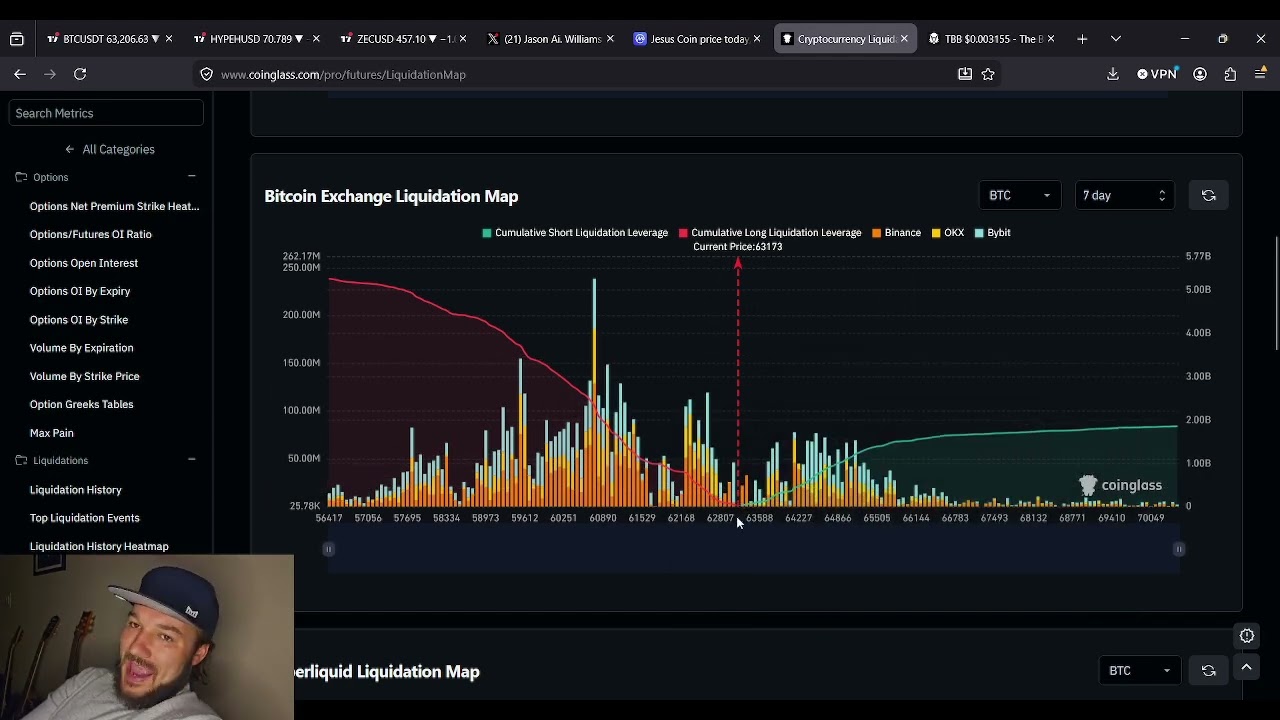Open the workspaces icon left of tabs

point(16,39)
